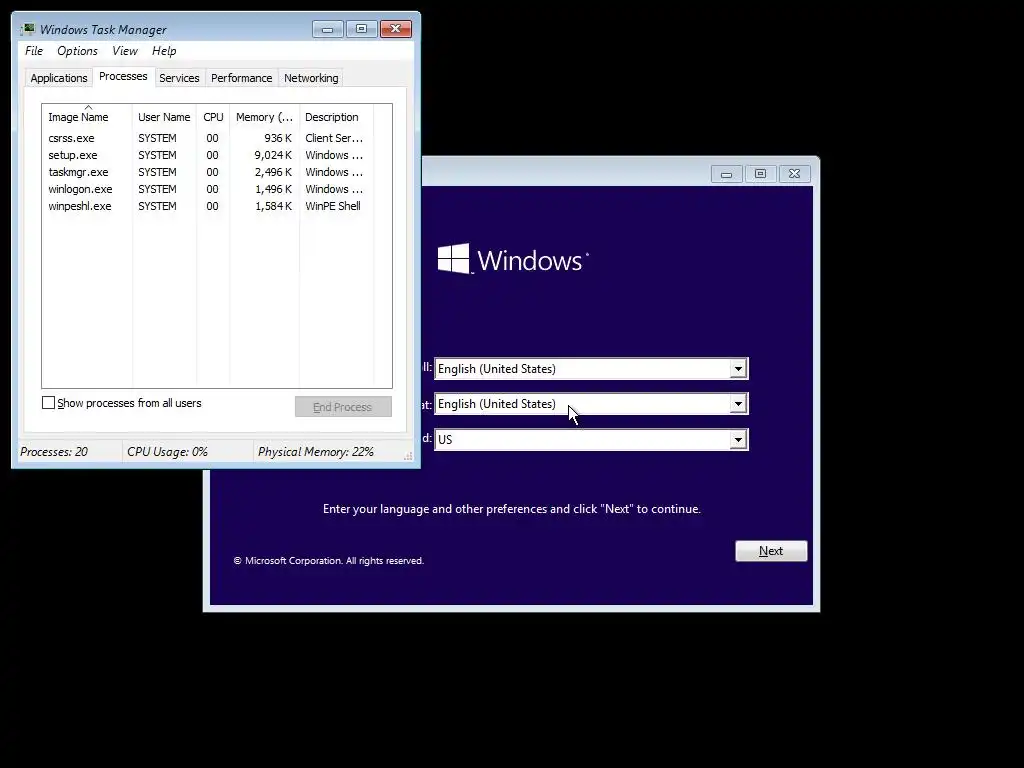Grab the Task Manager resize grip
Image resolution: width=1024 pixels, height=768 pixels.
coord(408,456)
